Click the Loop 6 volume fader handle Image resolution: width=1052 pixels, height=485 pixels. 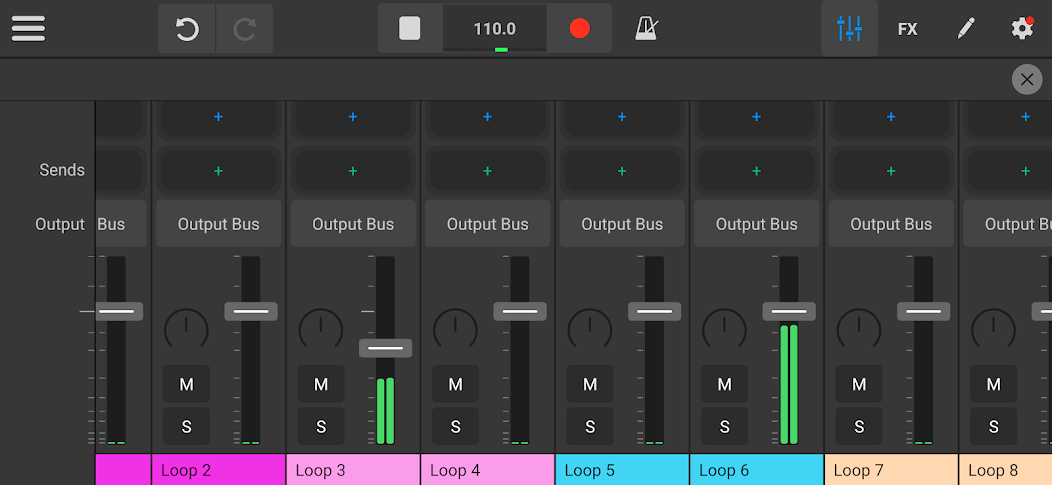(x=789, y=311)
